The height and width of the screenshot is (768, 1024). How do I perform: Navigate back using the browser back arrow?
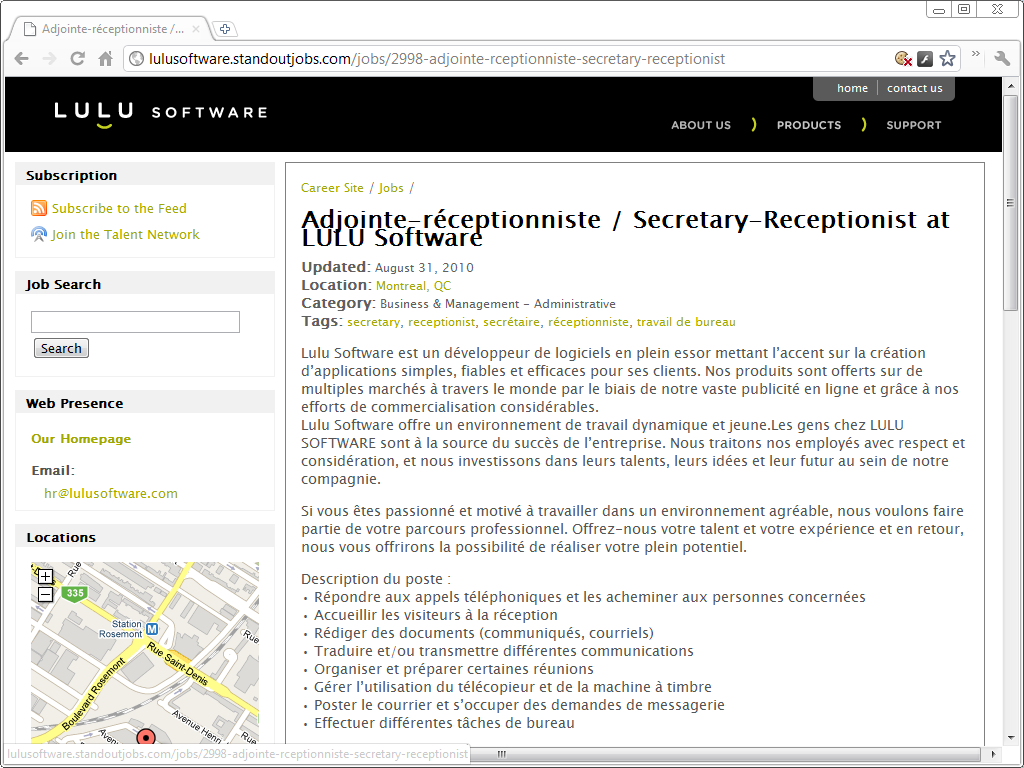(x=21, y=58)
